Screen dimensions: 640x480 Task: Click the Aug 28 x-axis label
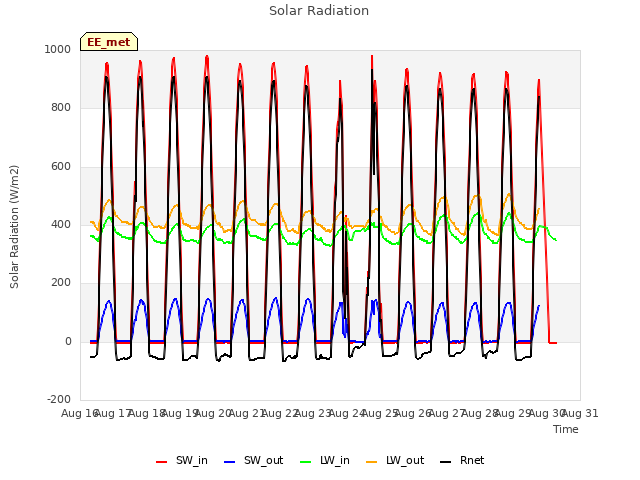[480, 413]
